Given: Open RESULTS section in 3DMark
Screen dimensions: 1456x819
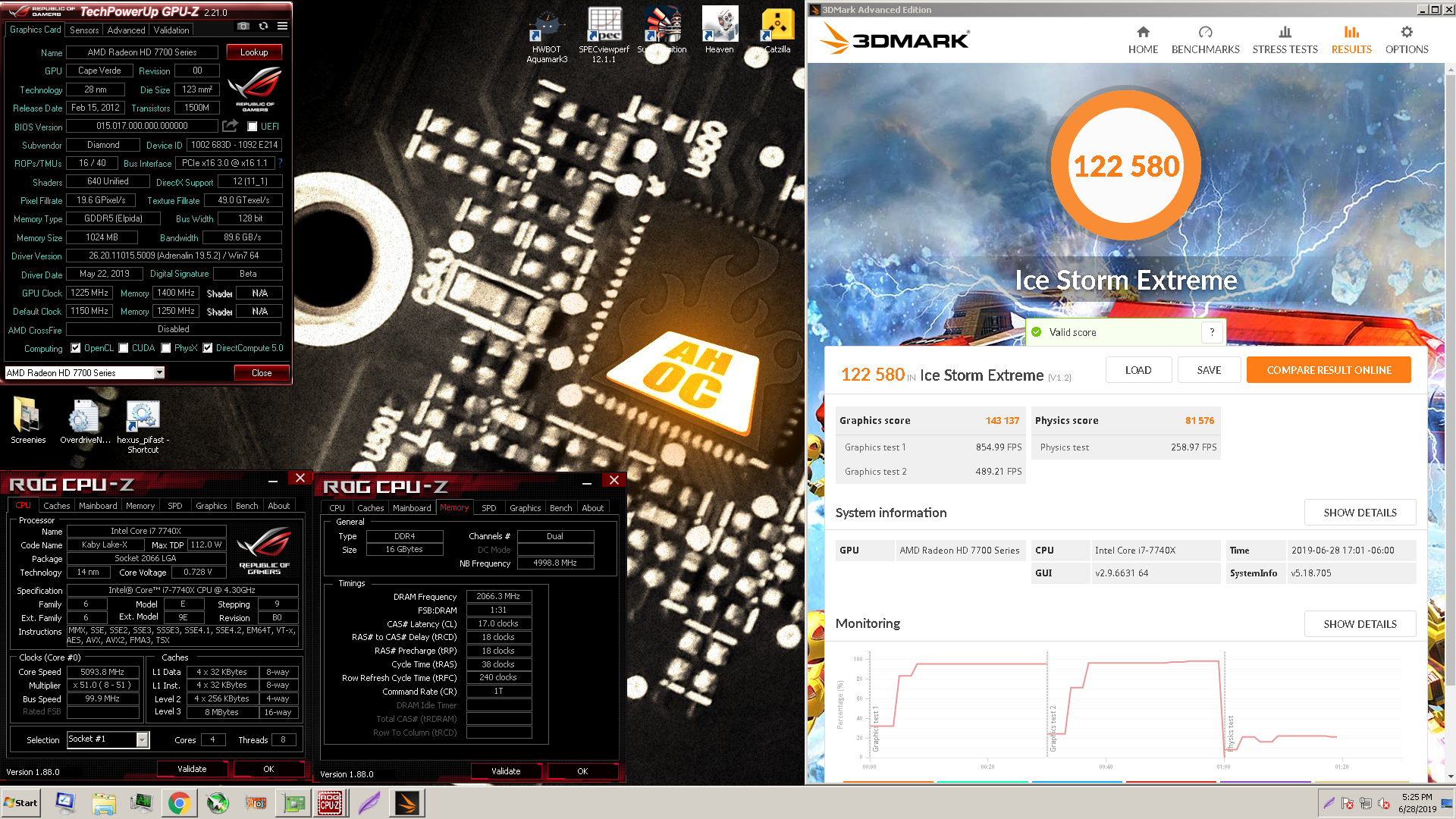Looking at the screenshot, I should [1351, 40].
